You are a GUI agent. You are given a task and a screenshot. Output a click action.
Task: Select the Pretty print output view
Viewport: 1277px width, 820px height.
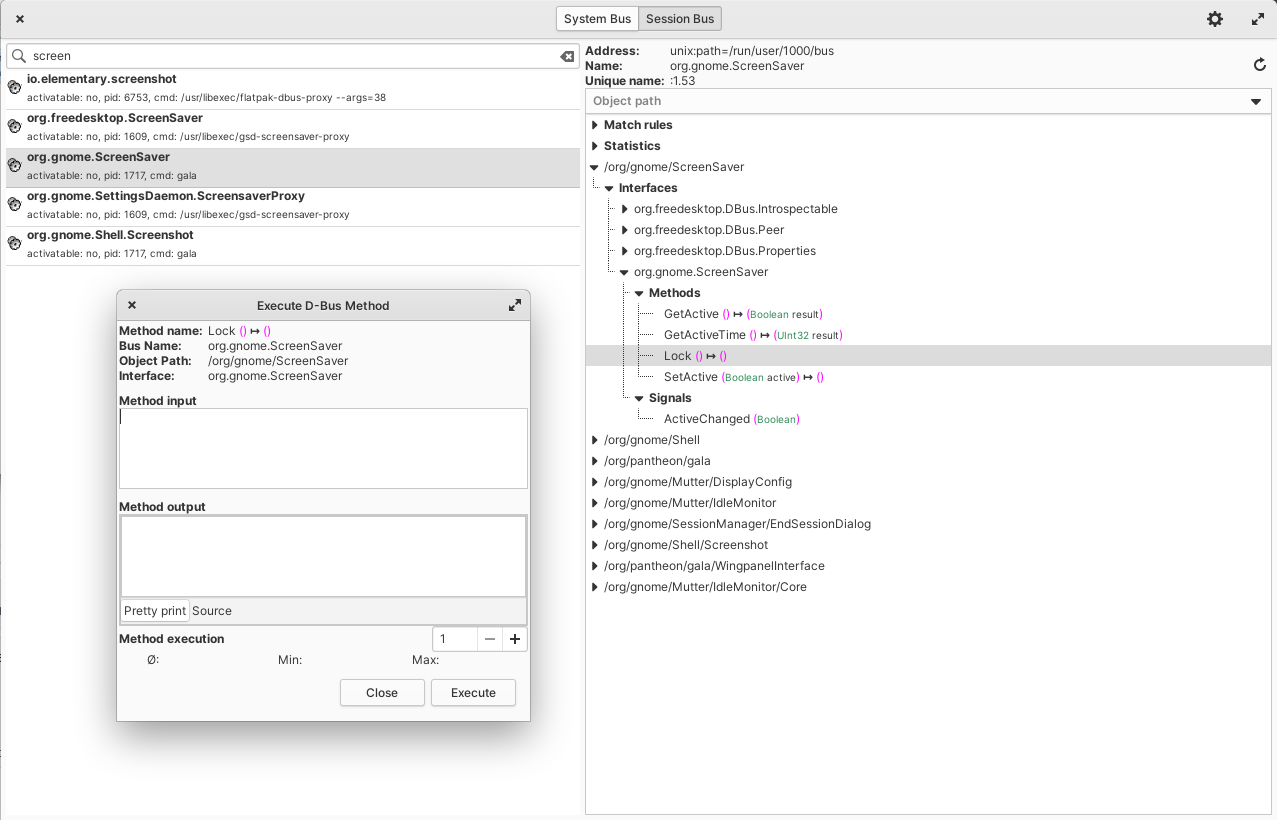click(155, 611)
